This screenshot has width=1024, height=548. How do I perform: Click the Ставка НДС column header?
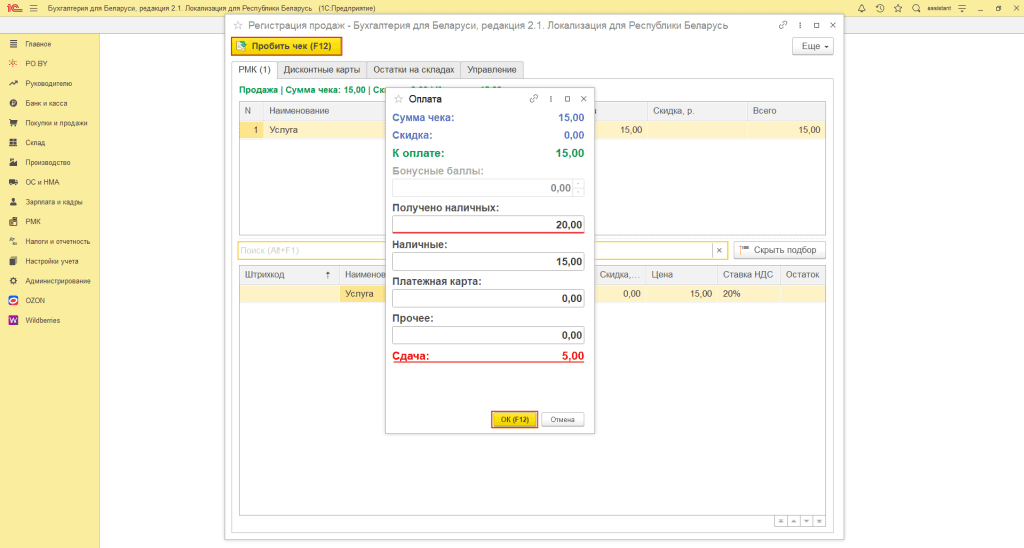click(748, 275)
